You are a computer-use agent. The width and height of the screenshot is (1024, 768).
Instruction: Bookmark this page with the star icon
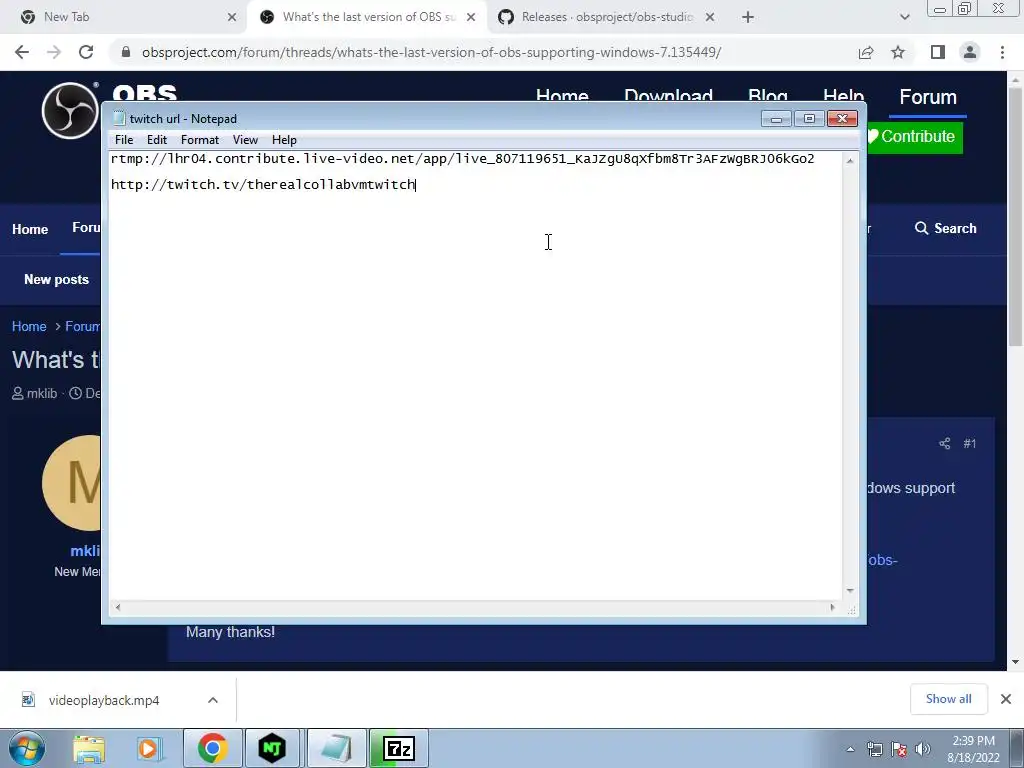click(898, 52)
